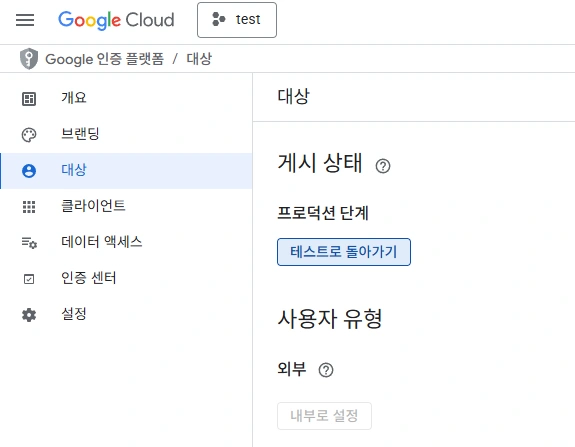Click help icon next to 외부

326,370
